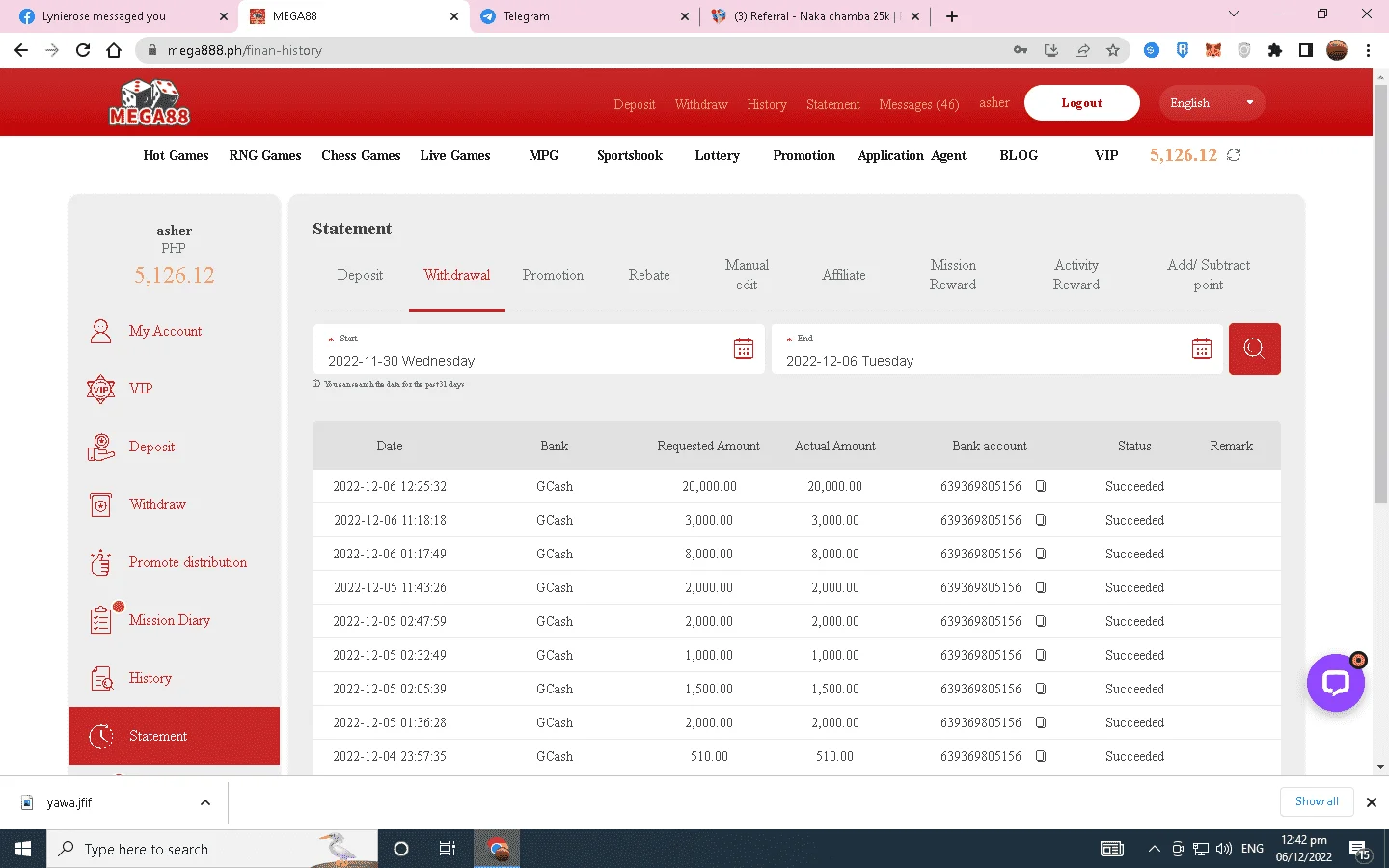Open saved passwords key icon
The image size is (1389, 868).
pos(1021,50)
